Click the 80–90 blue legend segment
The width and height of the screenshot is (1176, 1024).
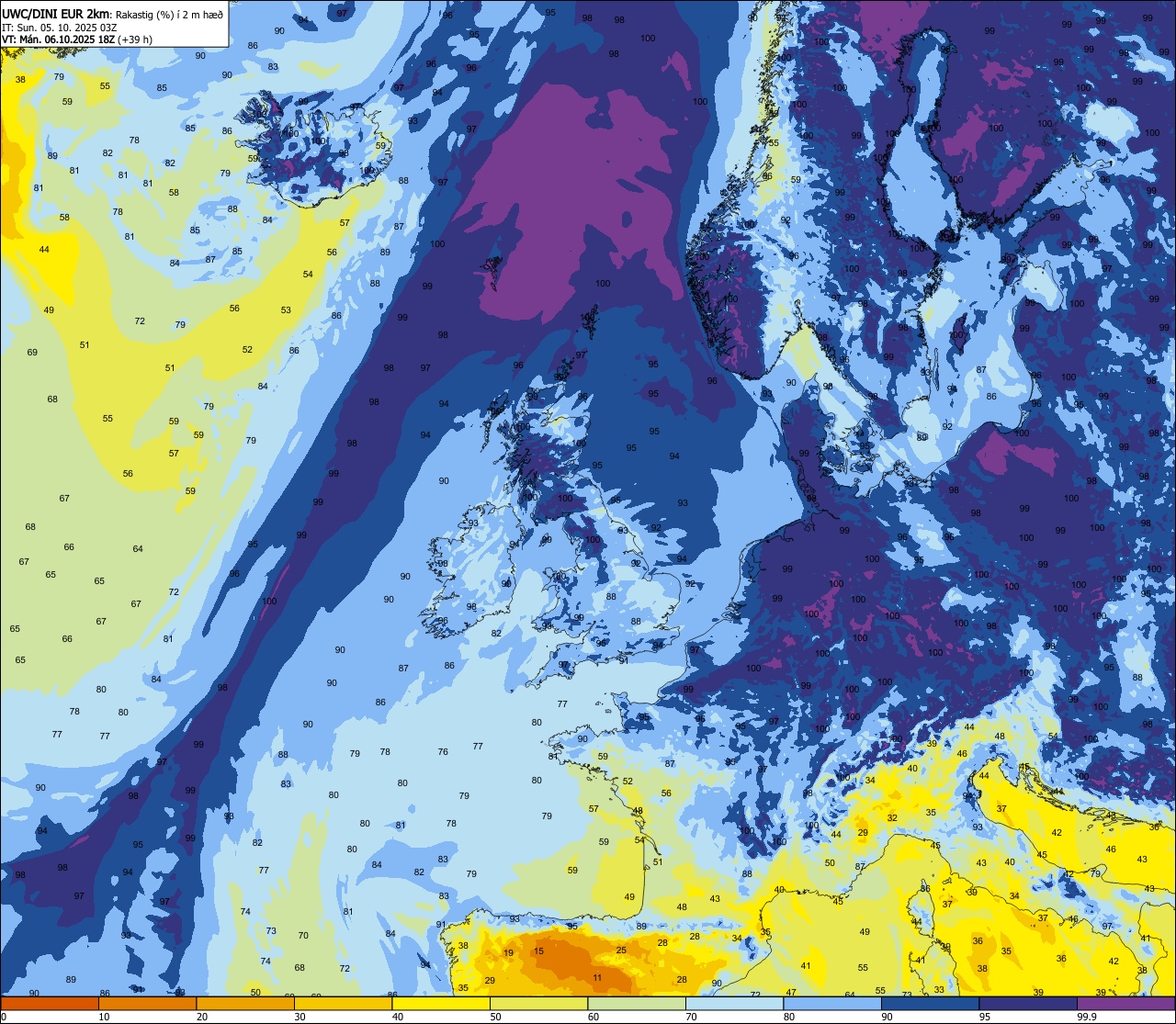point(832,1004)
